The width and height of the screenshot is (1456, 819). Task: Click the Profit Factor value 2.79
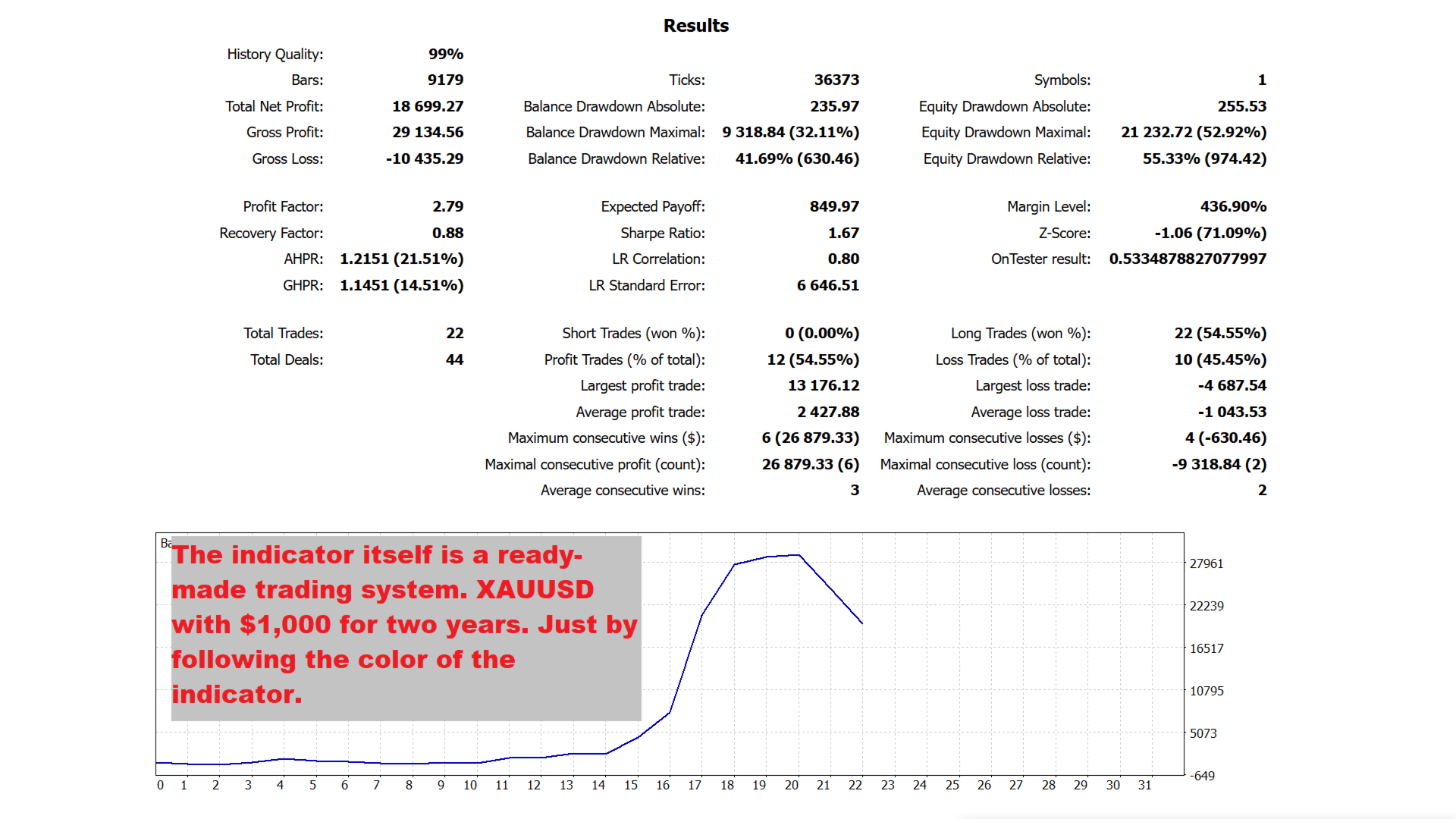click(447, 206)
